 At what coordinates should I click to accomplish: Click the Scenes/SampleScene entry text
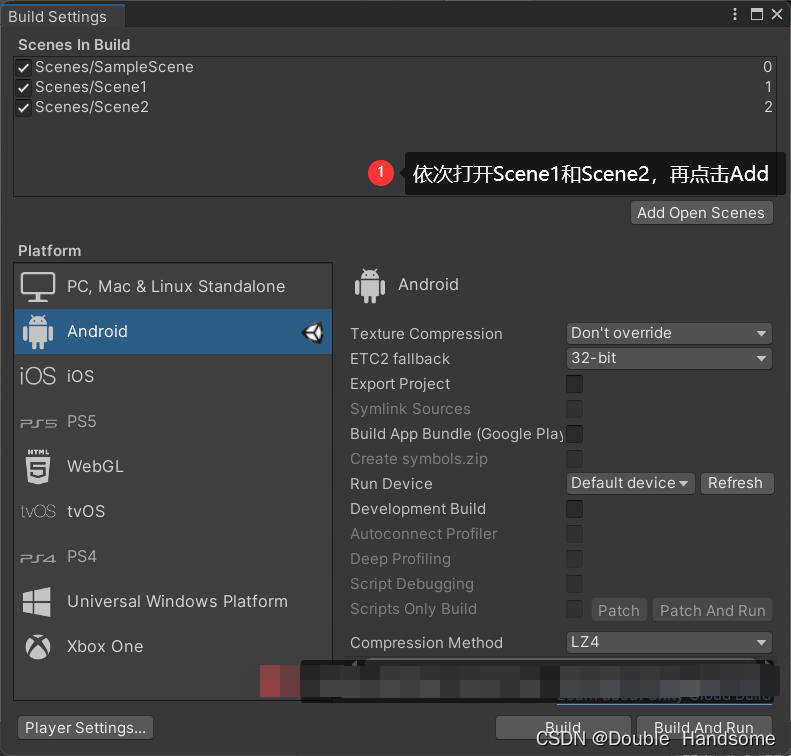114,67
